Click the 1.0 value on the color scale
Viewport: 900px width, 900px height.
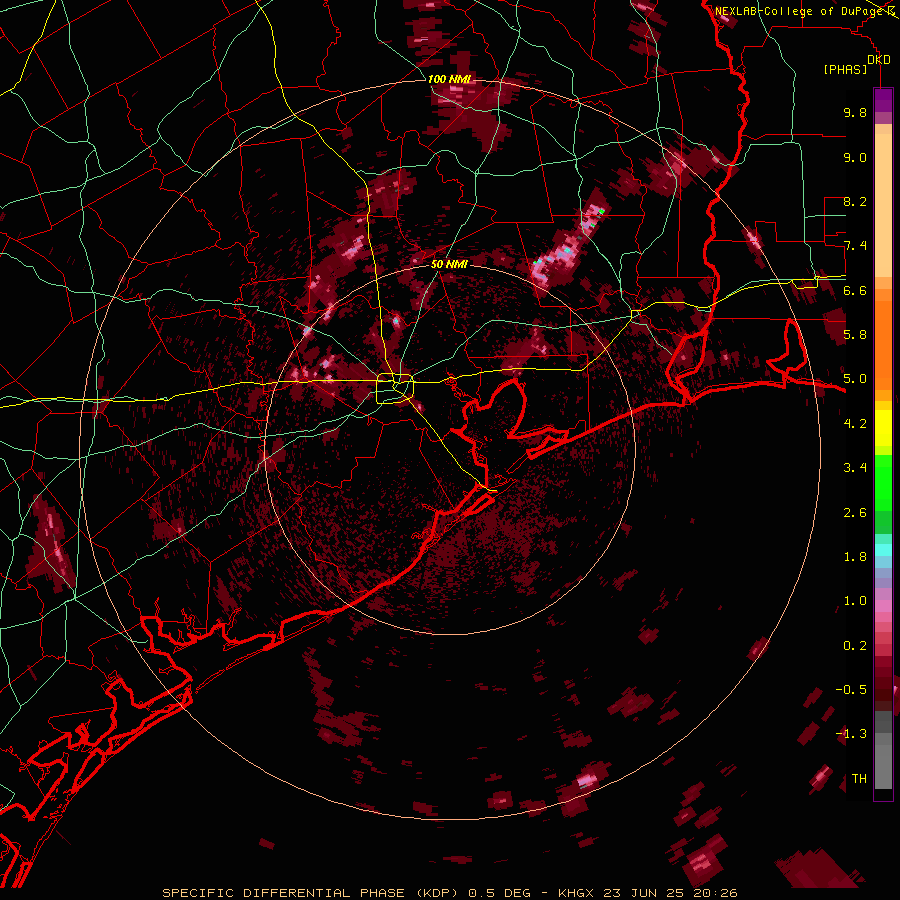pos(855,602)
